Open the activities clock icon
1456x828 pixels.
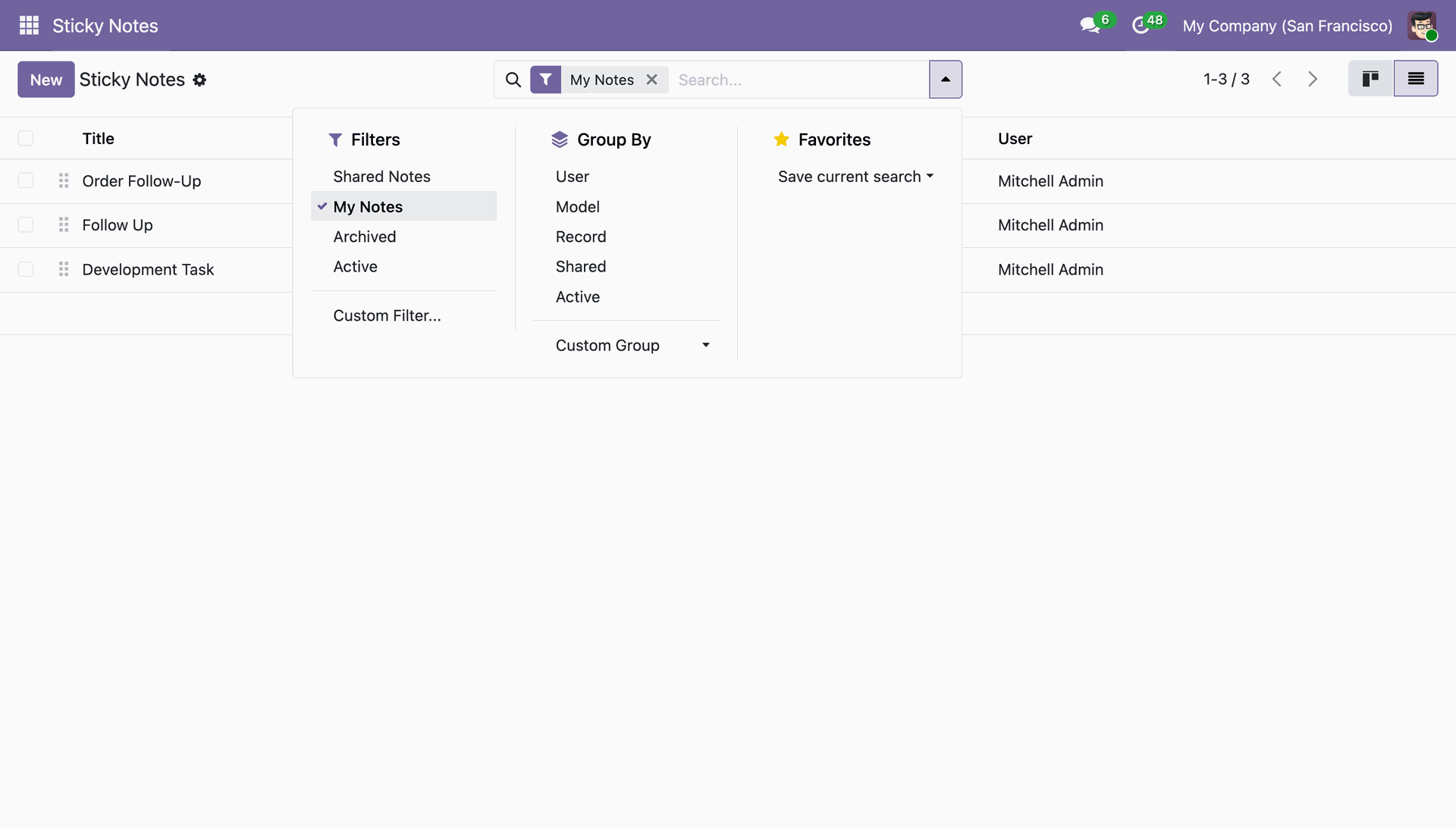tap(1140, 26)
